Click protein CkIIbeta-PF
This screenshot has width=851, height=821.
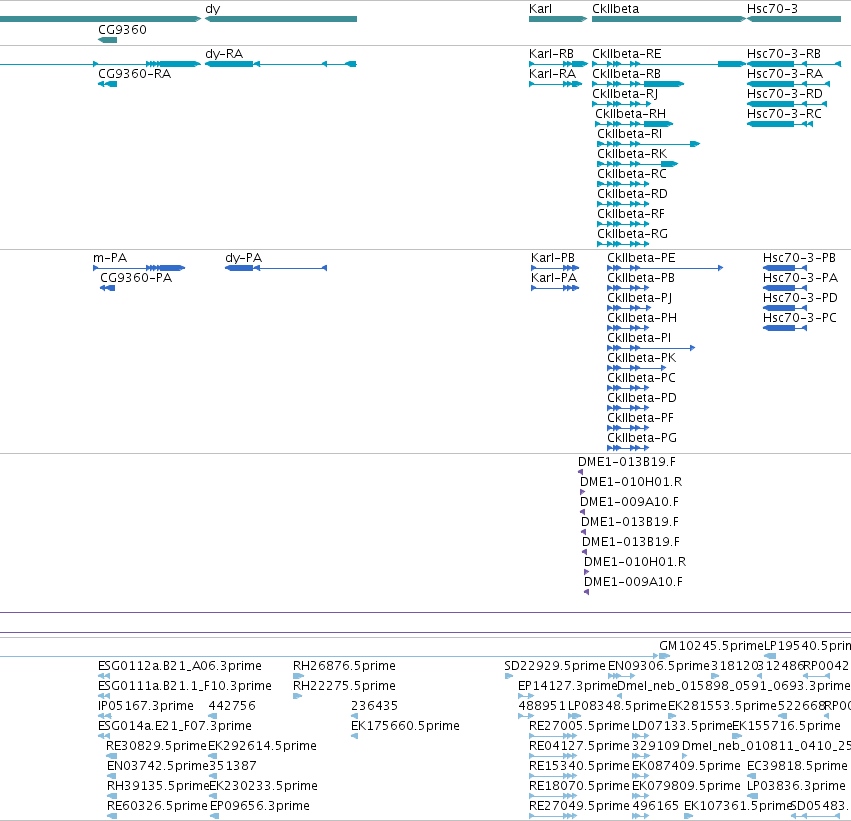click(640, 418)
